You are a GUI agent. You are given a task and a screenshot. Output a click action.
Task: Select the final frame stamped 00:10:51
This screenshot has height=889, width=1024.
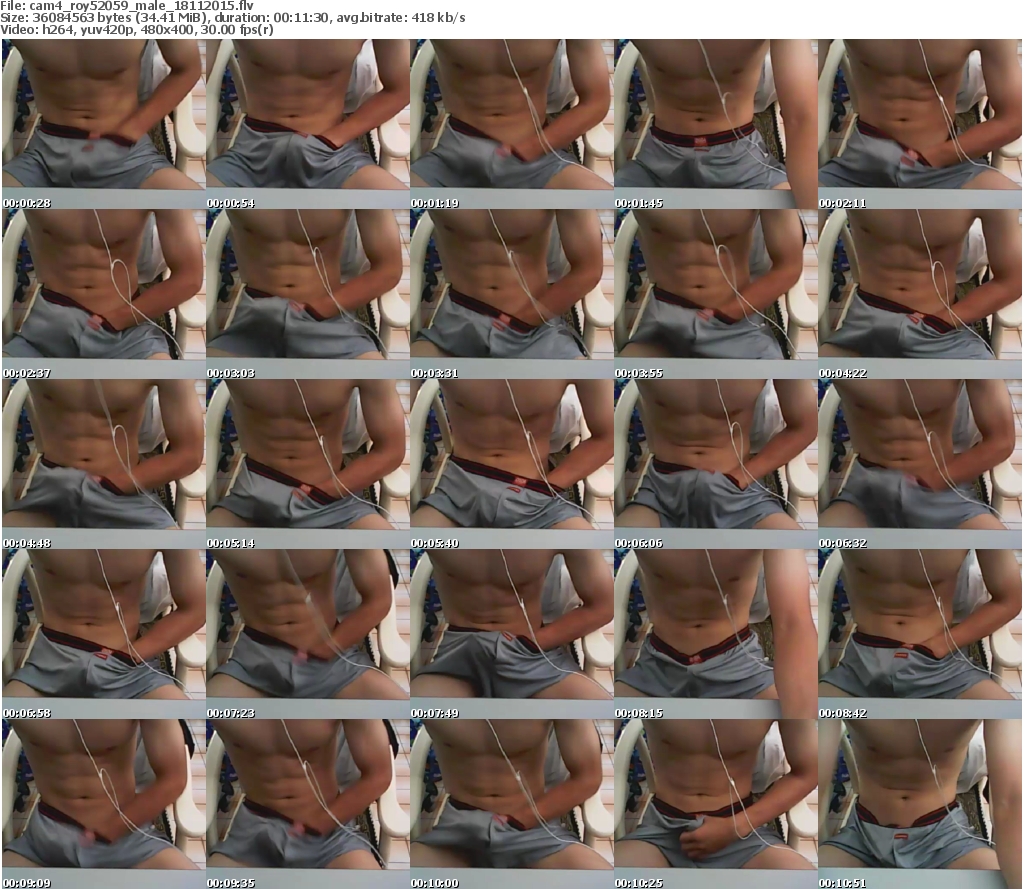point(920,804)
